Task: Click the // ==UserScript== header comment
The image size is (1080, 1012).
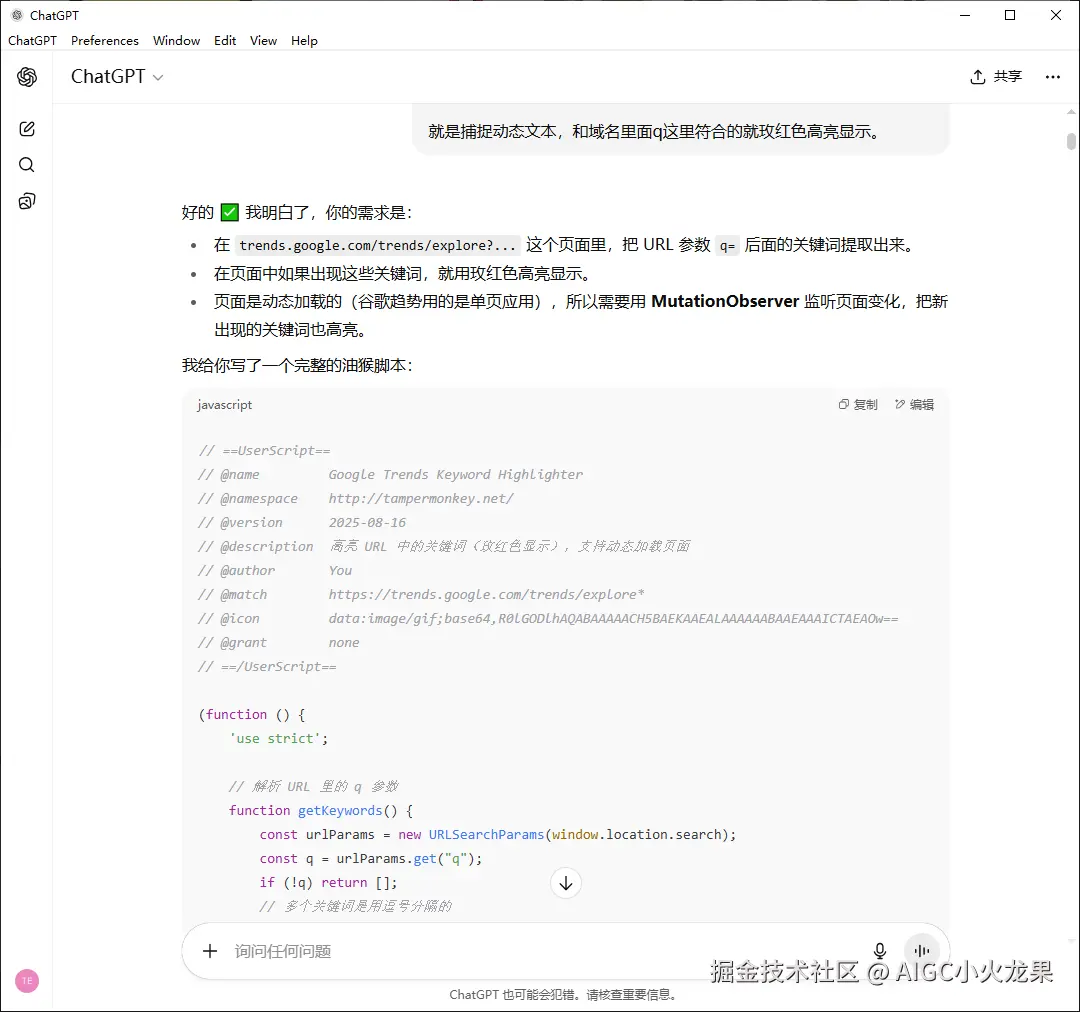Action: click(x=264, y=451)
